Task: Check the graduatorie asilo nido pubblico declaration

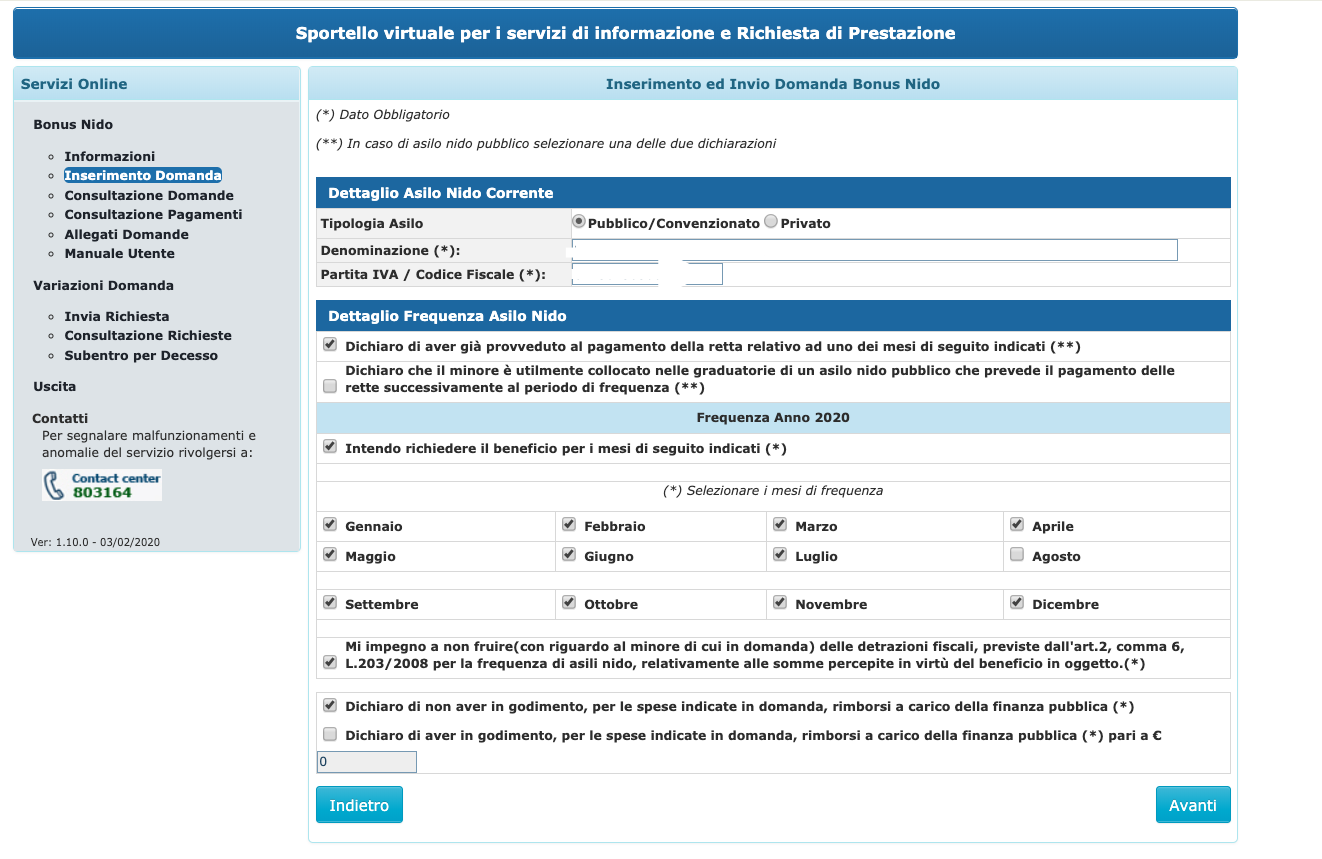Action: click(330, 385)
